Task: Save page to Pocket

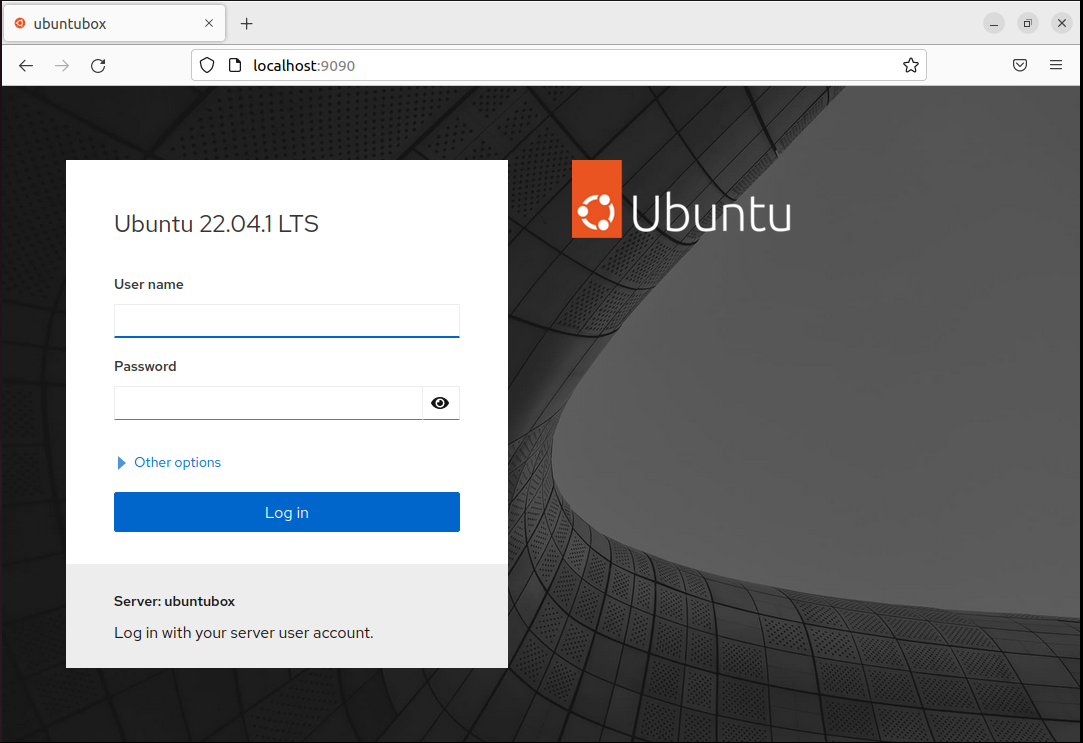Action: coord(1019,66)
